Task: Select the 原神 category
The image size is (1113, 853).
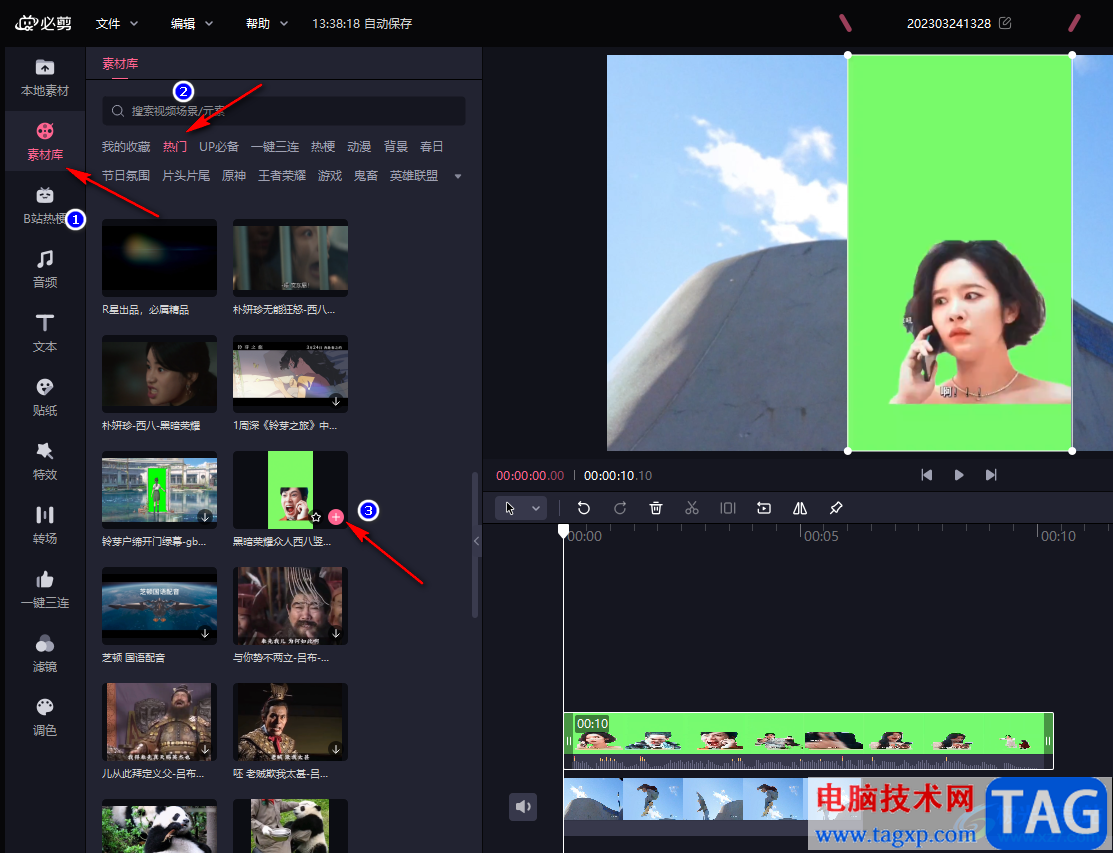Action: click(234, 175)
